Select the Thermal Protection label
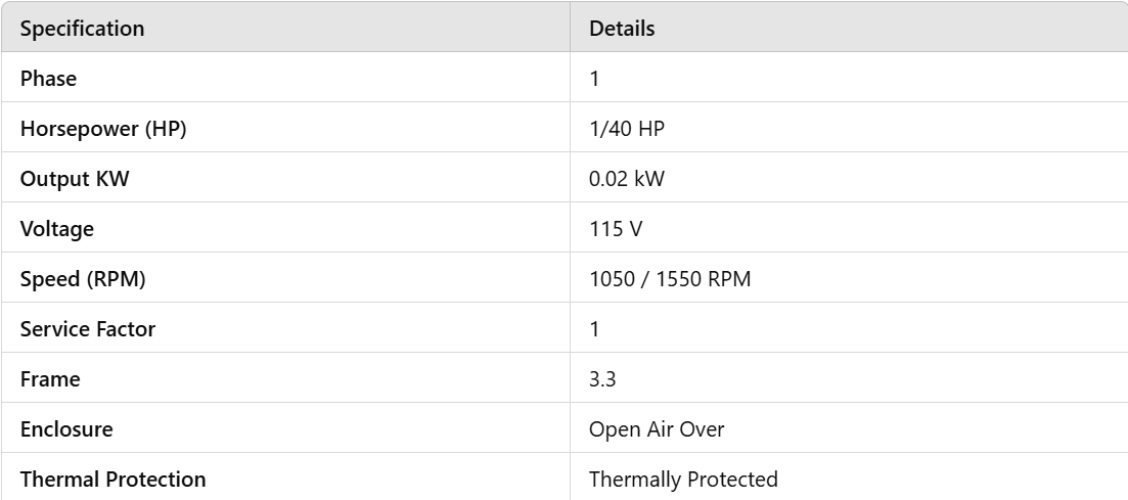The height and width of the screenshot is (500, 1128). [113, 479]
